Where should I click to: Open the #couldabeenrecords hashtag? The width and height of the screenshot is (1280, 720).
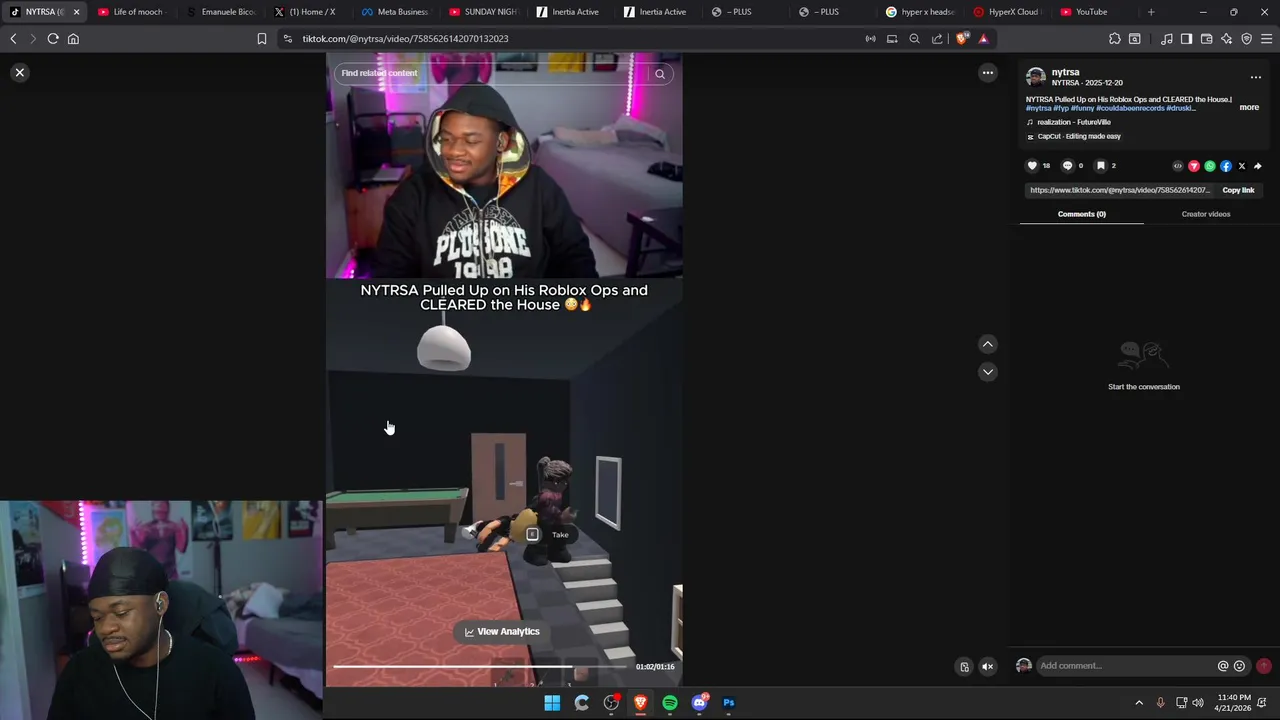coord(1130,108)
